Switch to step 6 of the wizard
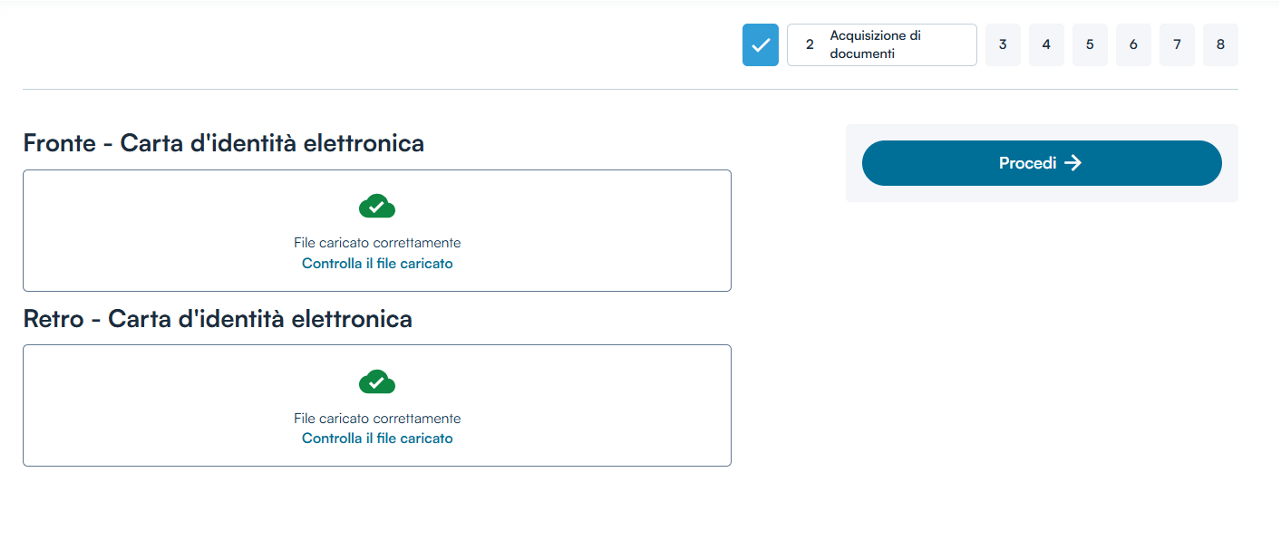This screenshot has height=549, width=1280. click(x=1133, y=45)
